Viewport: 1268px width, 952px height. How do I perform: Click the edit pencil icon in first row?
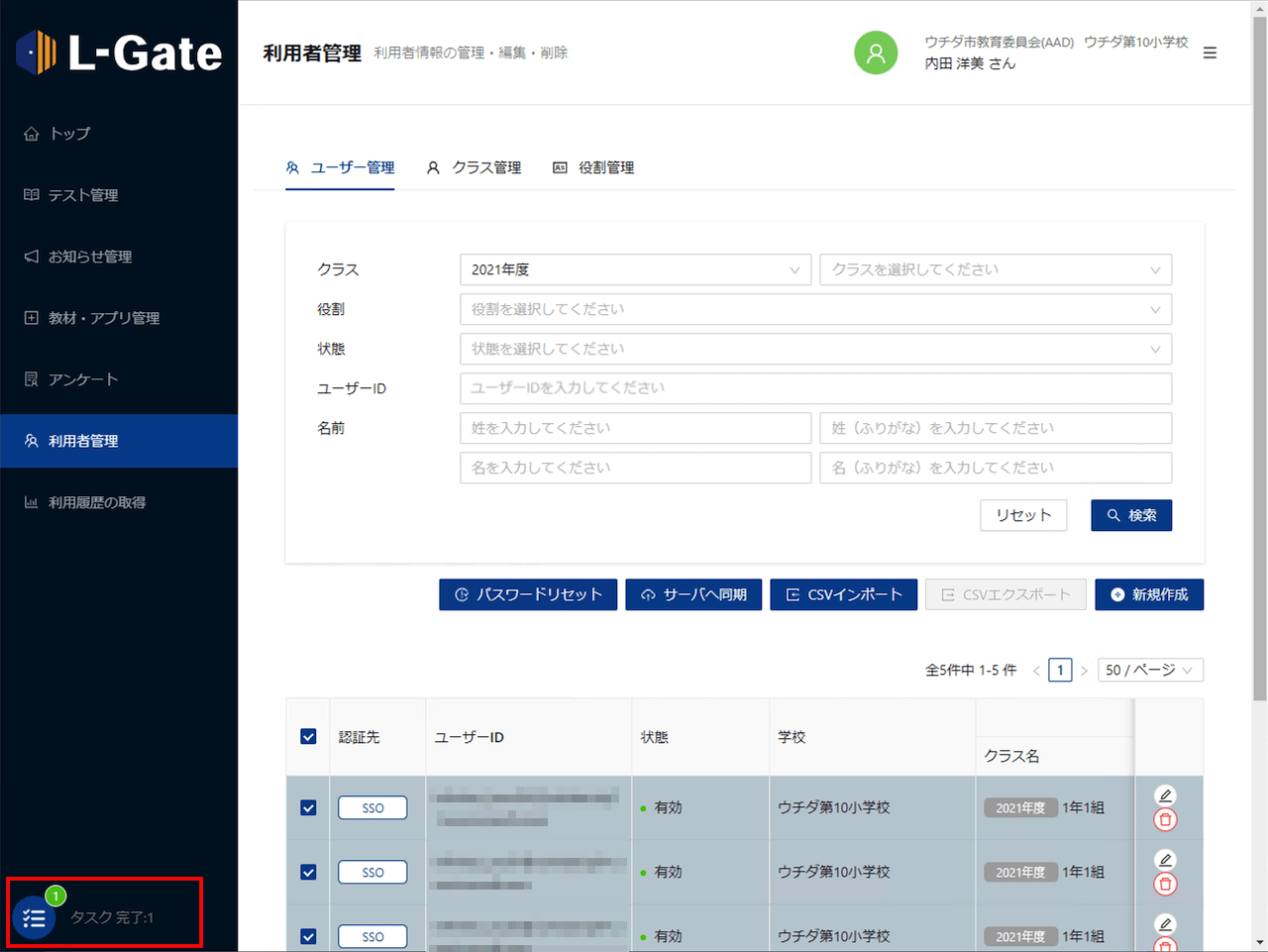coord(1165,795)
